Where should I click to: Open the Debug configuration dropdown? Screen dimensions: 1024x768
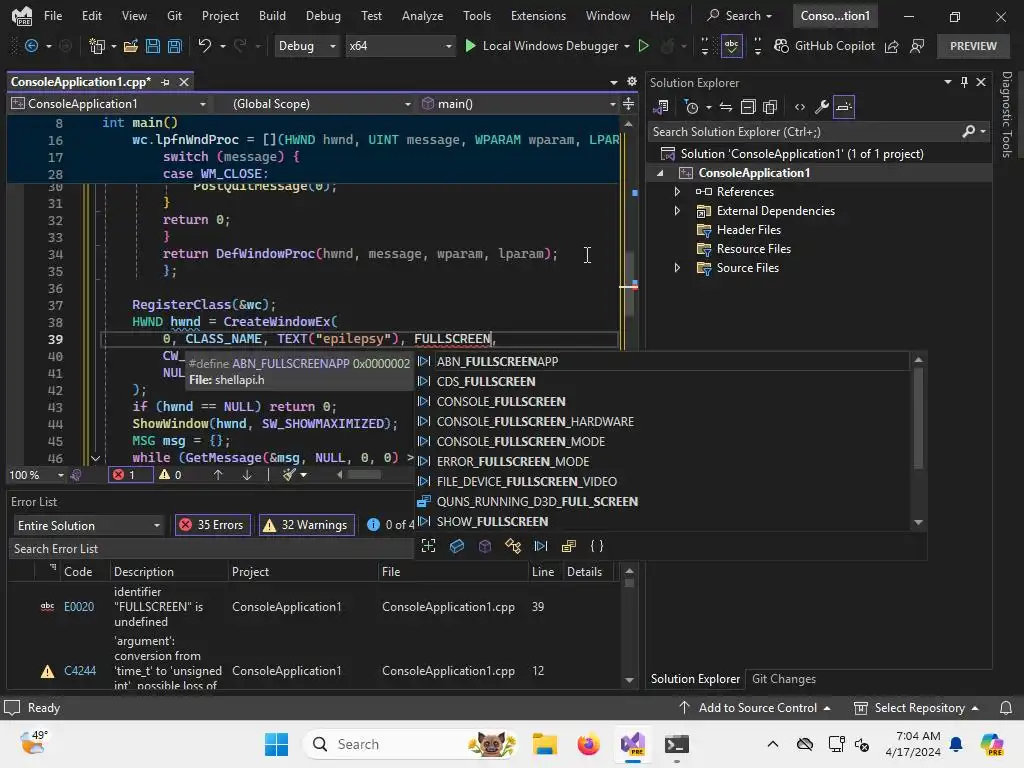pyautogui.click(x=306, y=46)
